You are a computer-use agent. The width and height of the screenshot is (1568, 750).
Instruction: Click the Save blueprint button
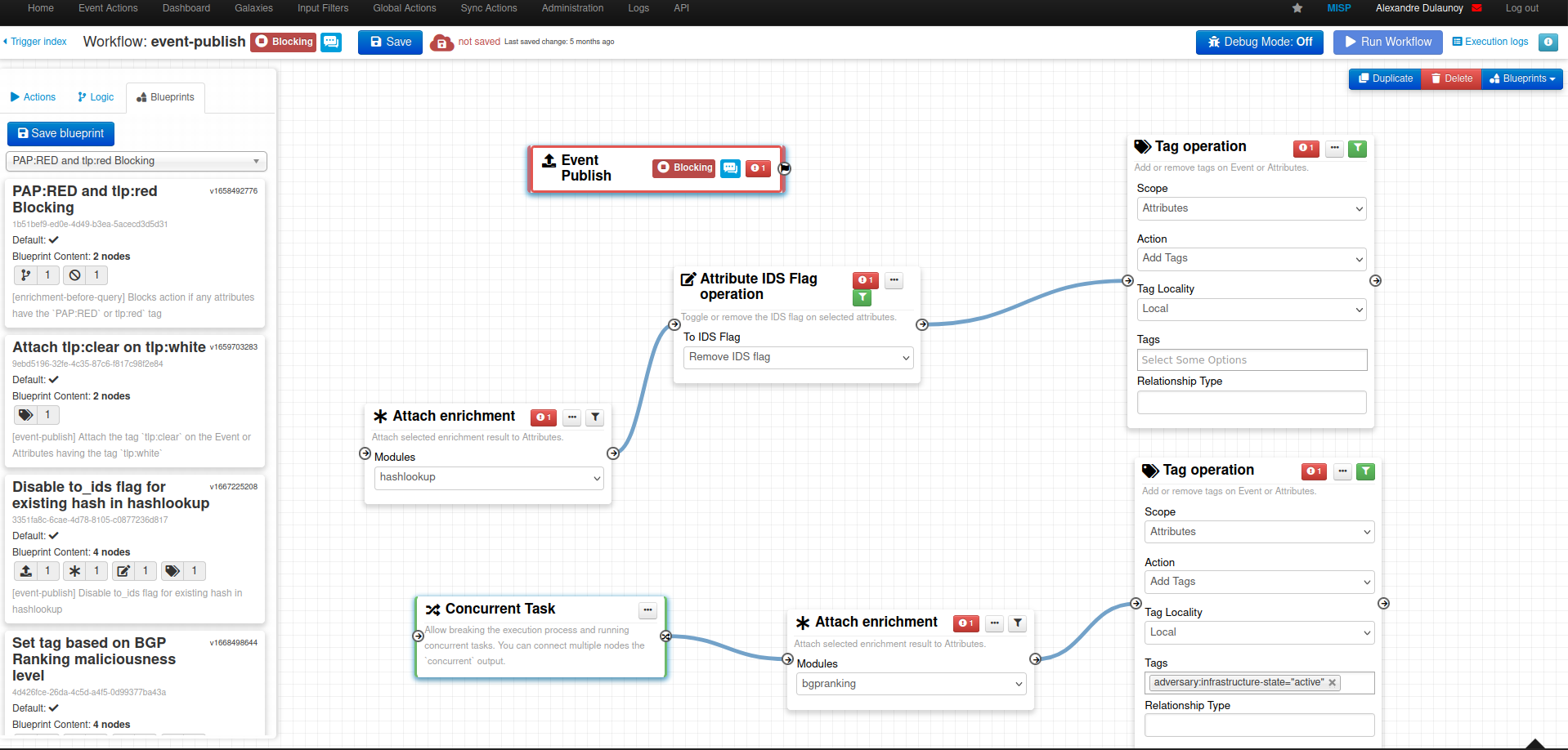click(61, 133)
